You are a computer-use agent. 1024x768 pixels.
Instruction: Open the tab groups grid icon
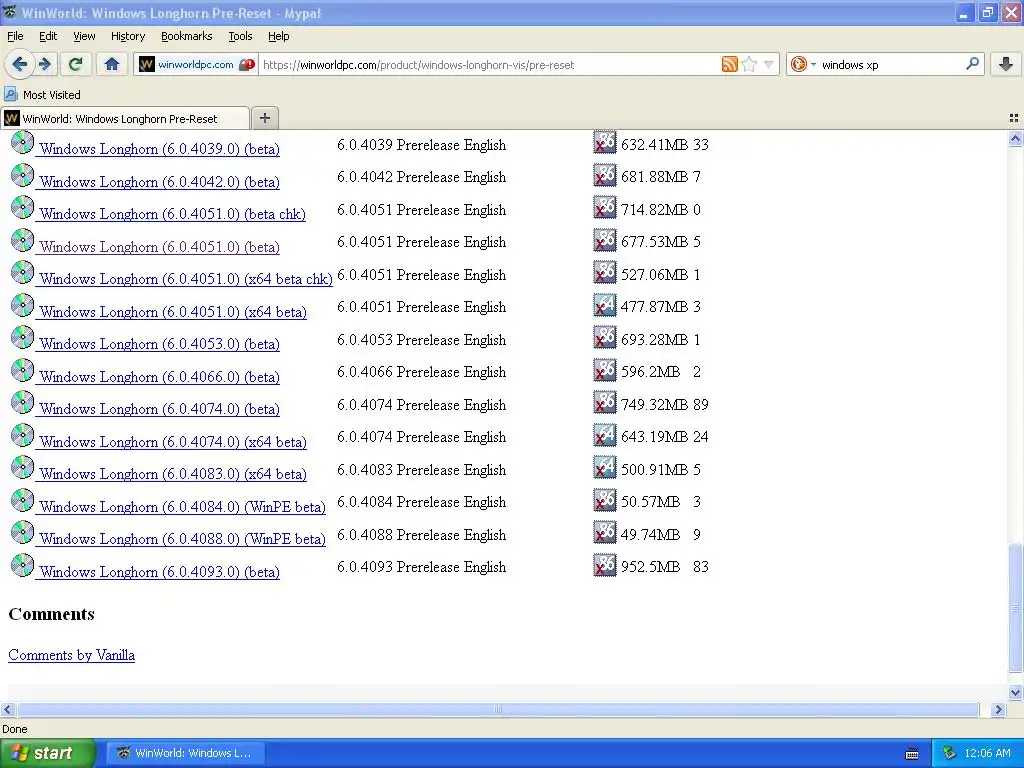[1014, 118]
